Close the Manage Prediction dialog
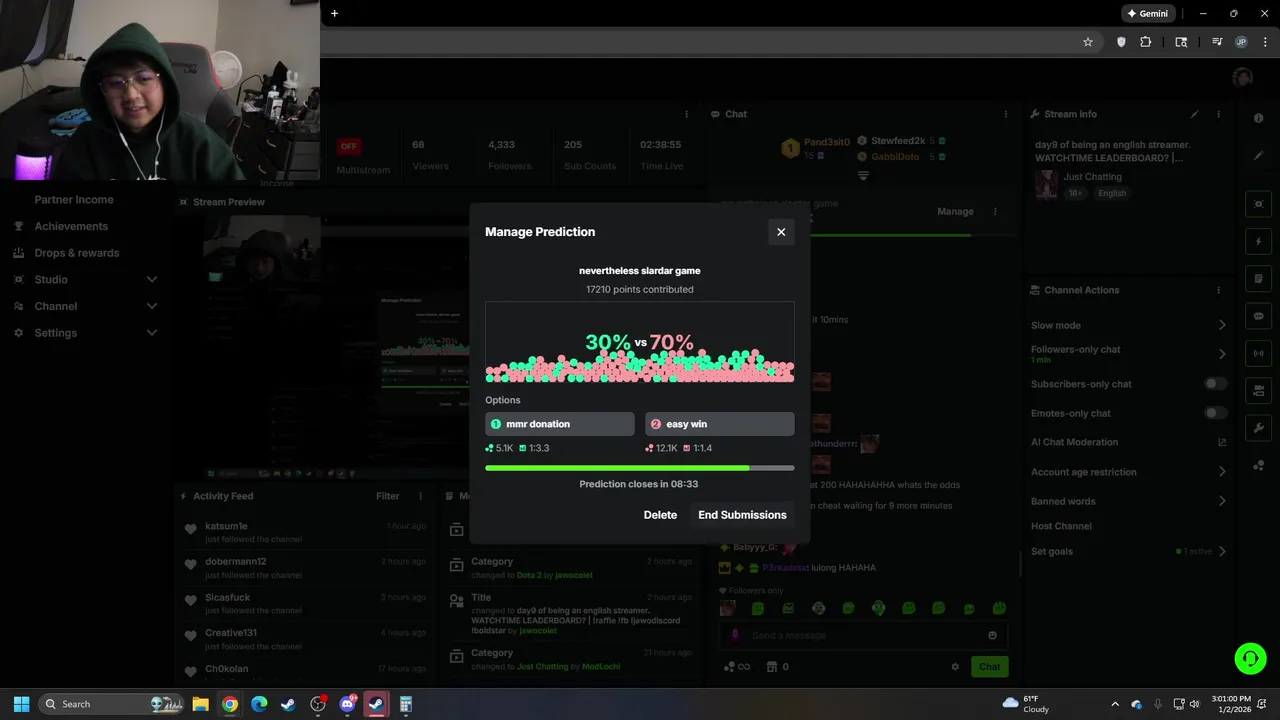This screenshot has height=720, width=1280. tap(781, 232)
